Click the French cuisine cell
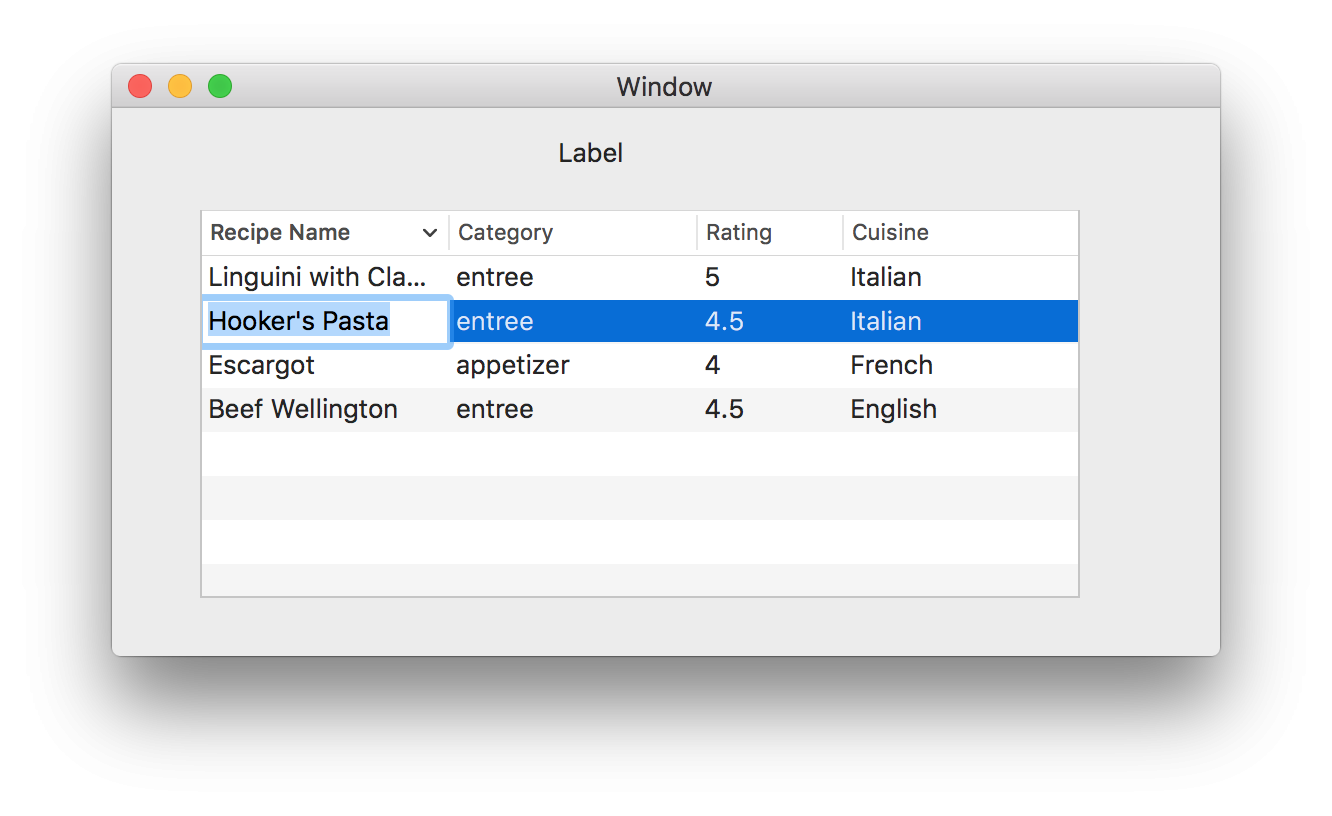The width and height of the screenshot is (1332, 816). point(891,365)
